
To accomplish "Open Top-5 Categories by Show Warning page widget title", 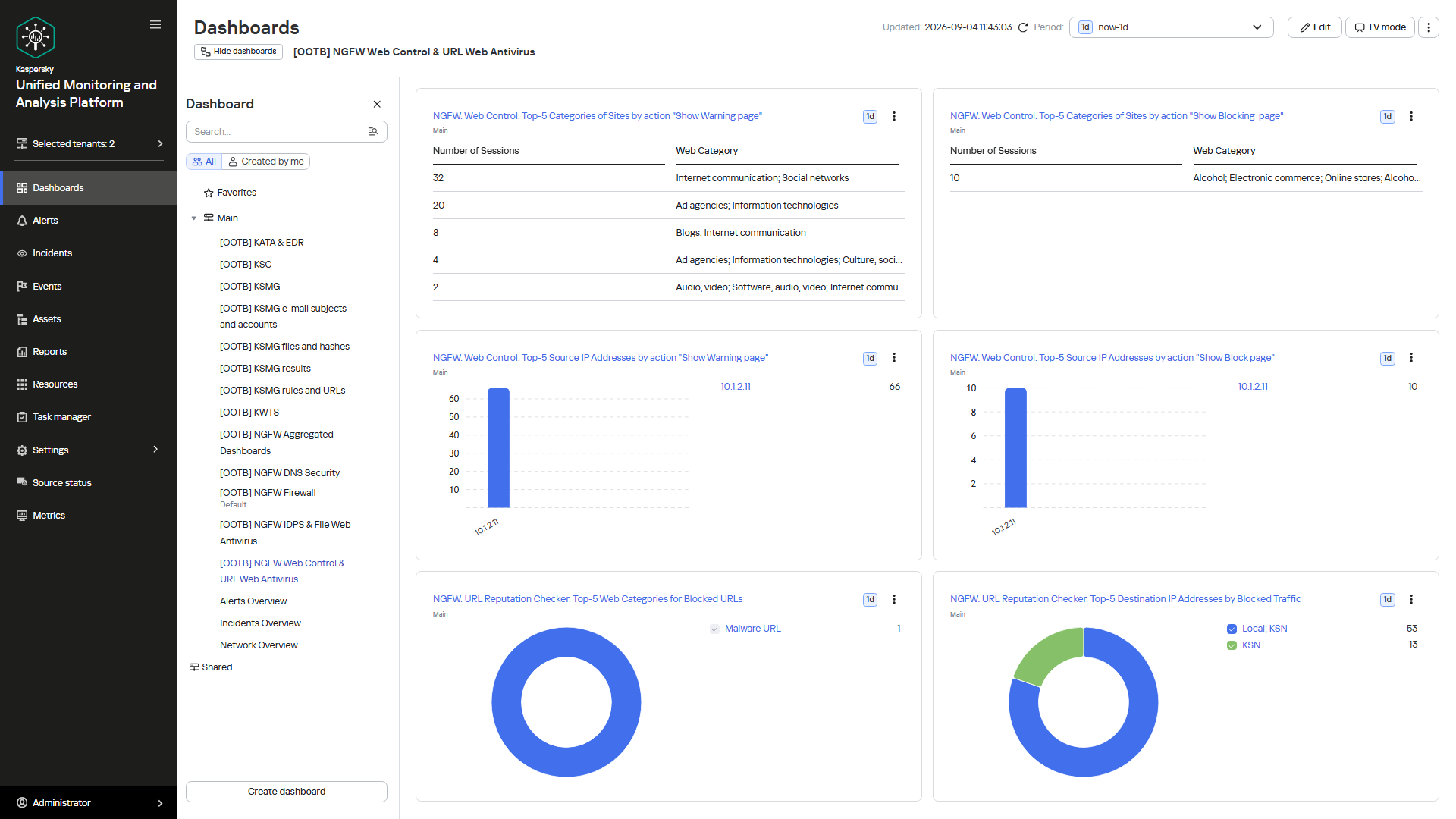I will tap(598, 116).
